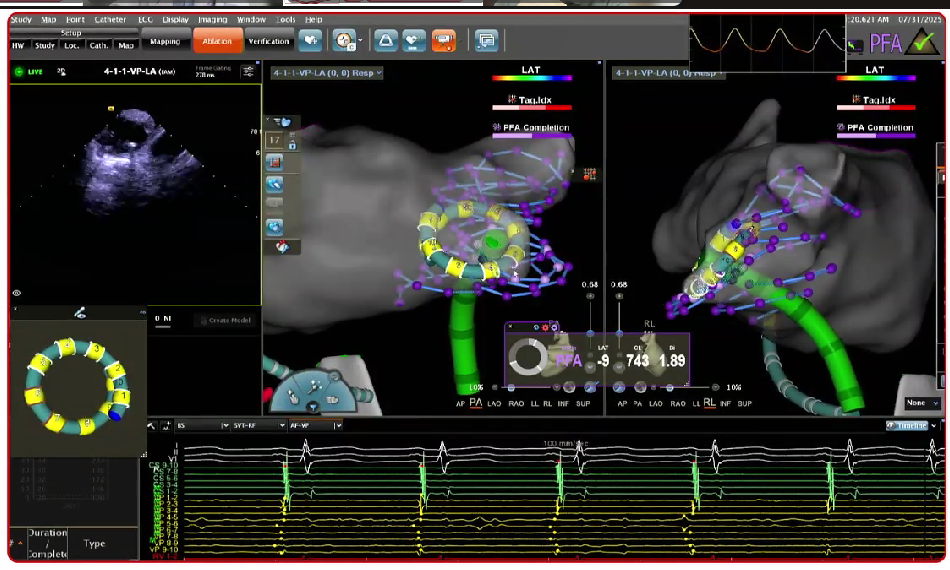Screen dimensions: 950x570
Task: Toggle the ultrasound eye visibility icon
Action: tap(17, 293)
